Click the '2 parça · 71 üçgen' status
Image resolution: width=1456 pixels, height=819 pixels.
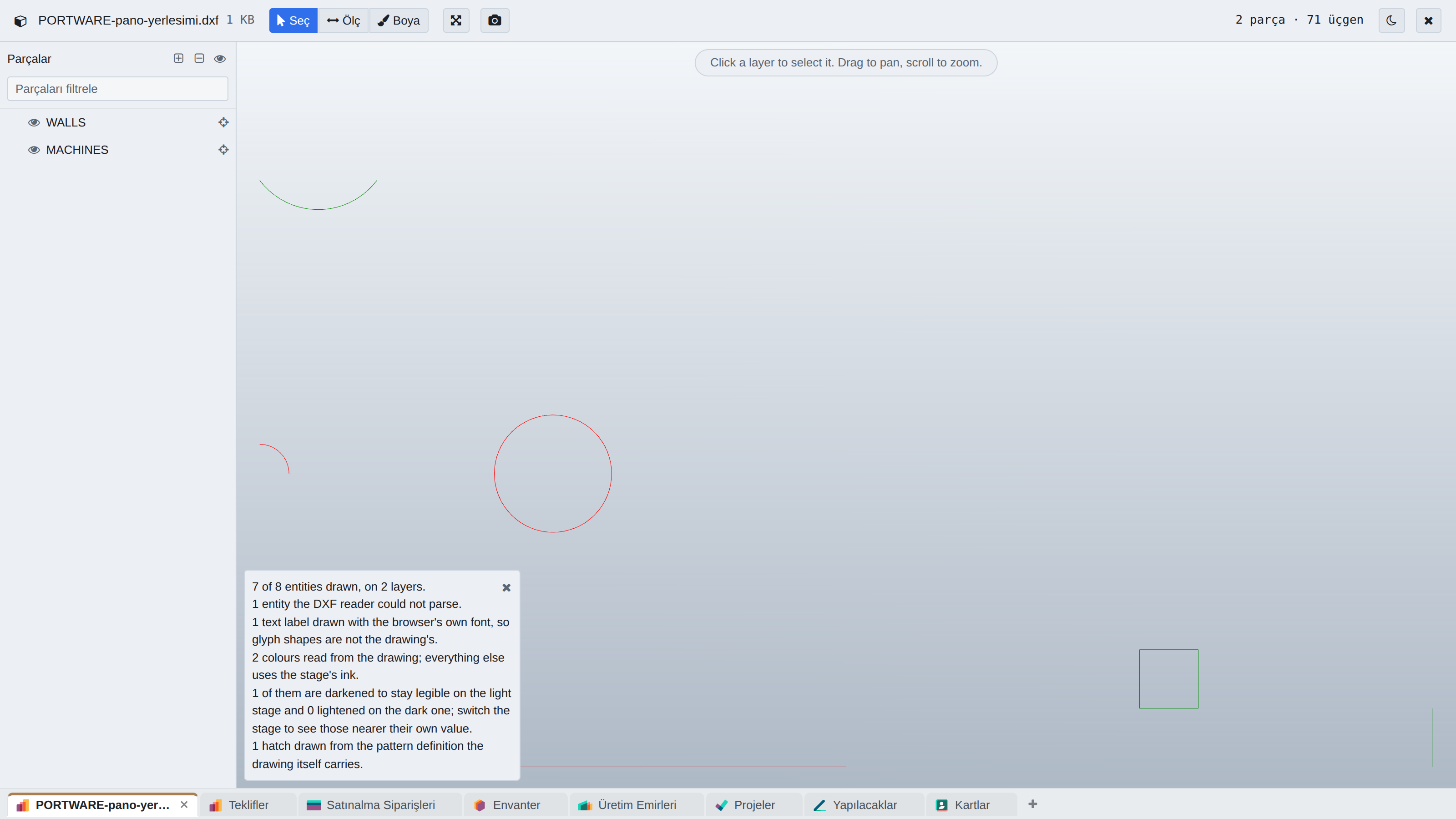[1299, 20]
